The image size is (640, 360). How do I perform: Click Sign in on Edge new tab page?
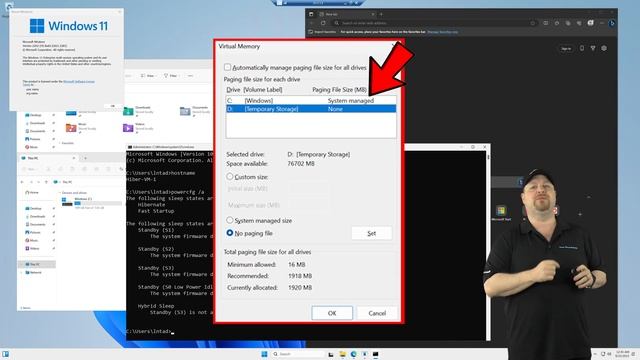(566, 49)
